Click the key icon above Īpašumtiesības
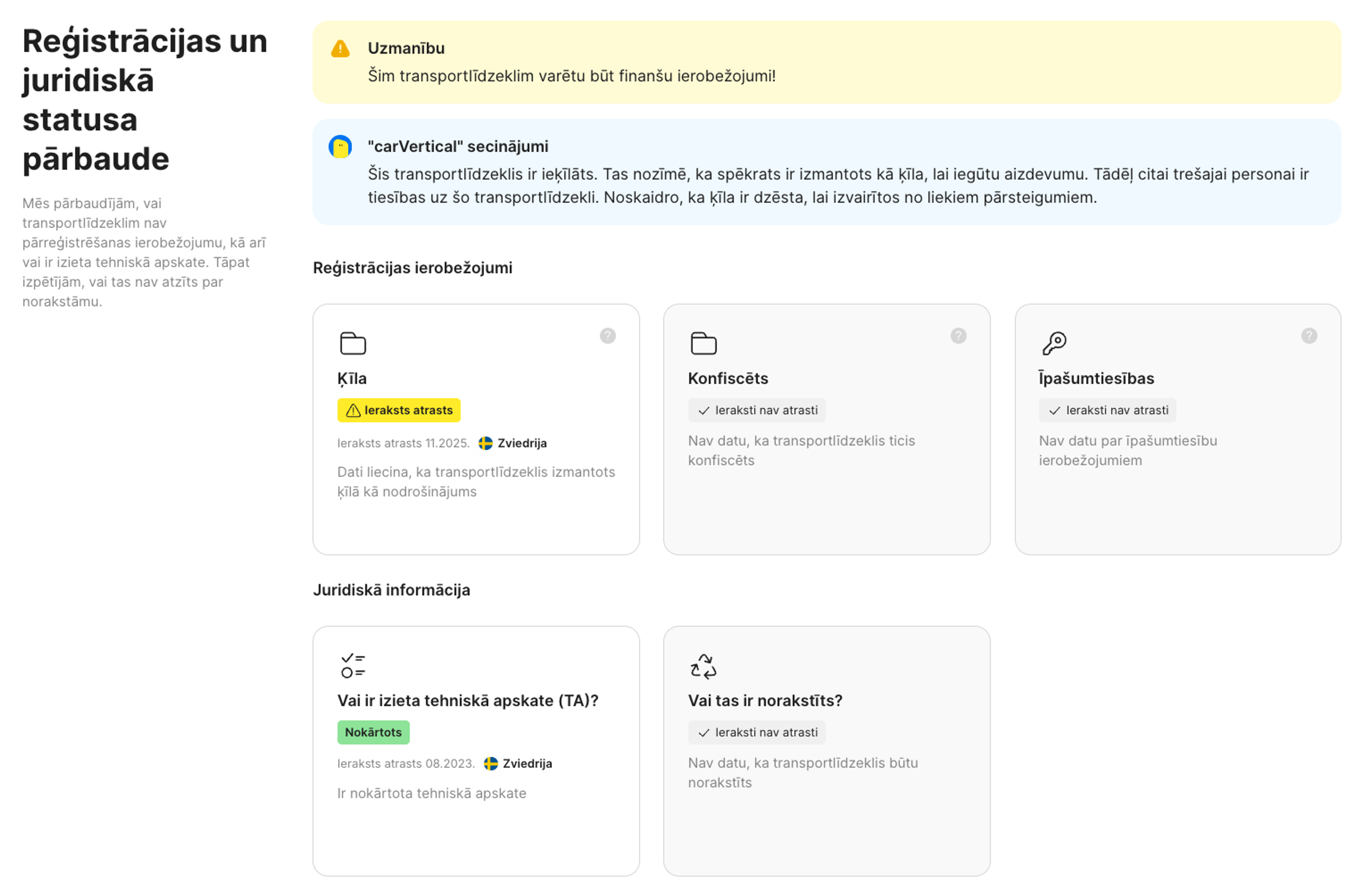 (1054, 343)
